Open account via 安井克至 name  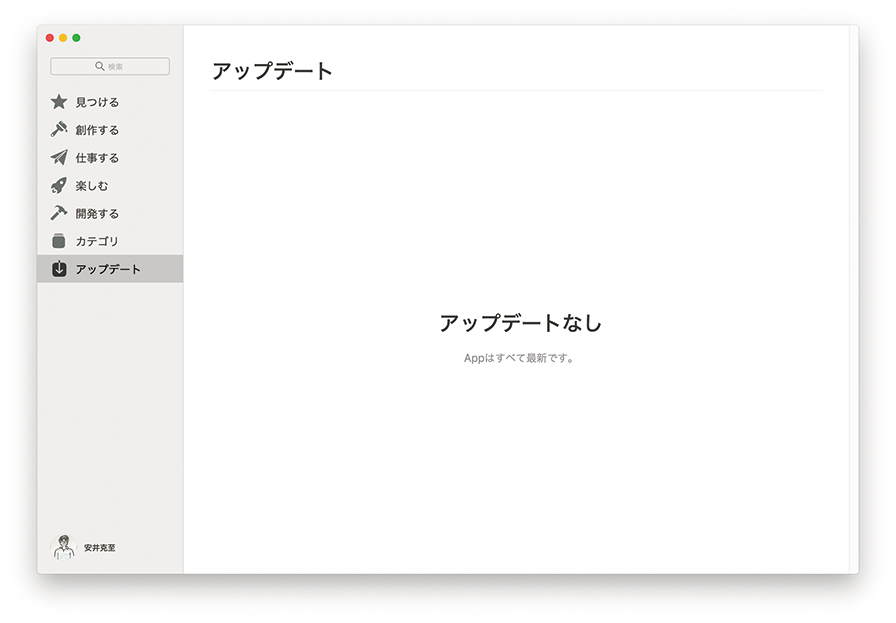point(100,548)
